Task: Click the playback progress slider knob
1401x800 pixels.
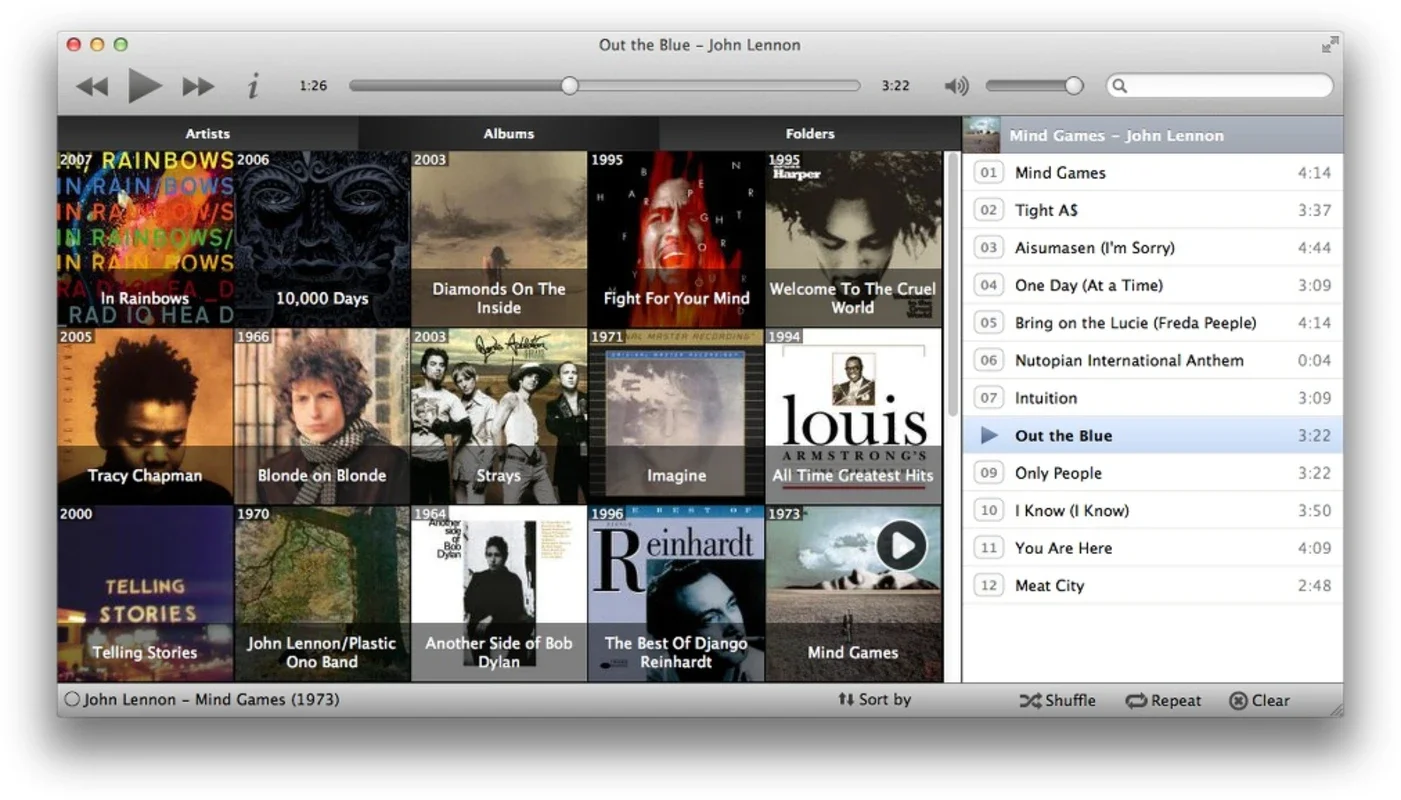Action: coord(569,86)
